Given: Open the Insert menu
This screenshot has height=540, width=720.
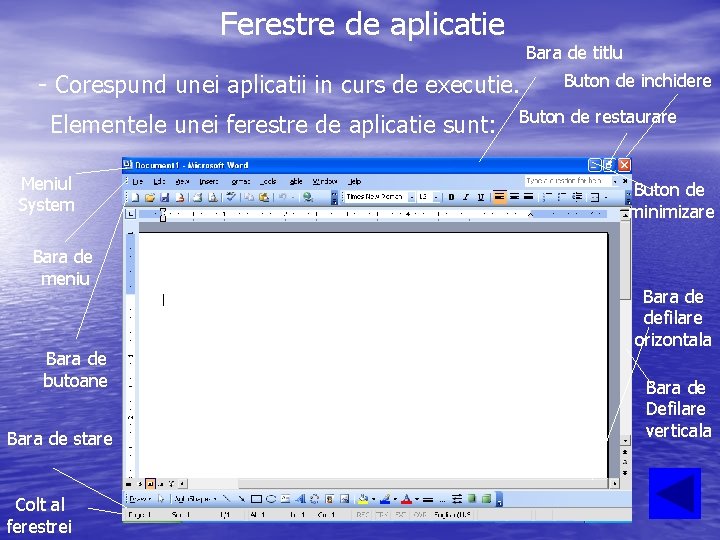Looking at the screenshot, I should 209,181.
